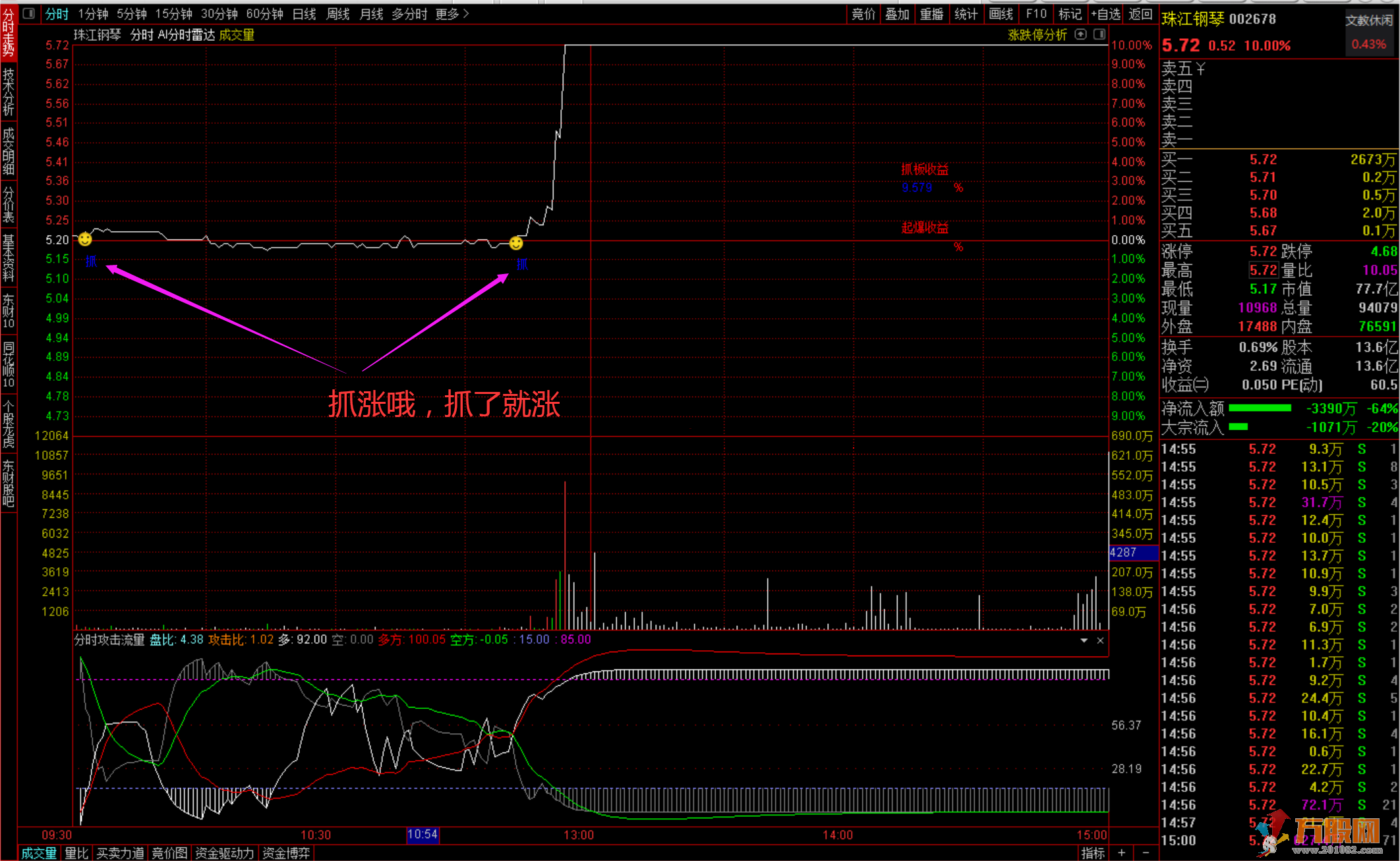Select the 资金博弈 bottom tab
1400x861 pixels.
pos(286,853)
